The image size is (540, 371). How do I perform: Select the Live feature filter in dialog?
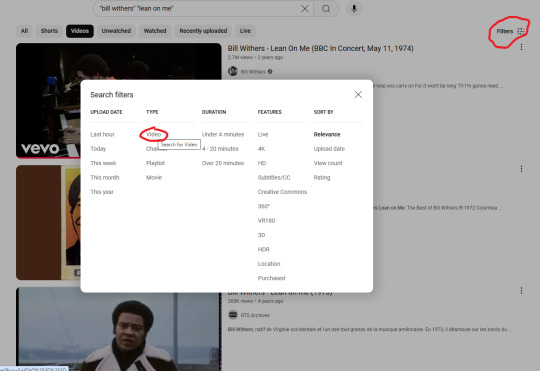pos(263,134)
